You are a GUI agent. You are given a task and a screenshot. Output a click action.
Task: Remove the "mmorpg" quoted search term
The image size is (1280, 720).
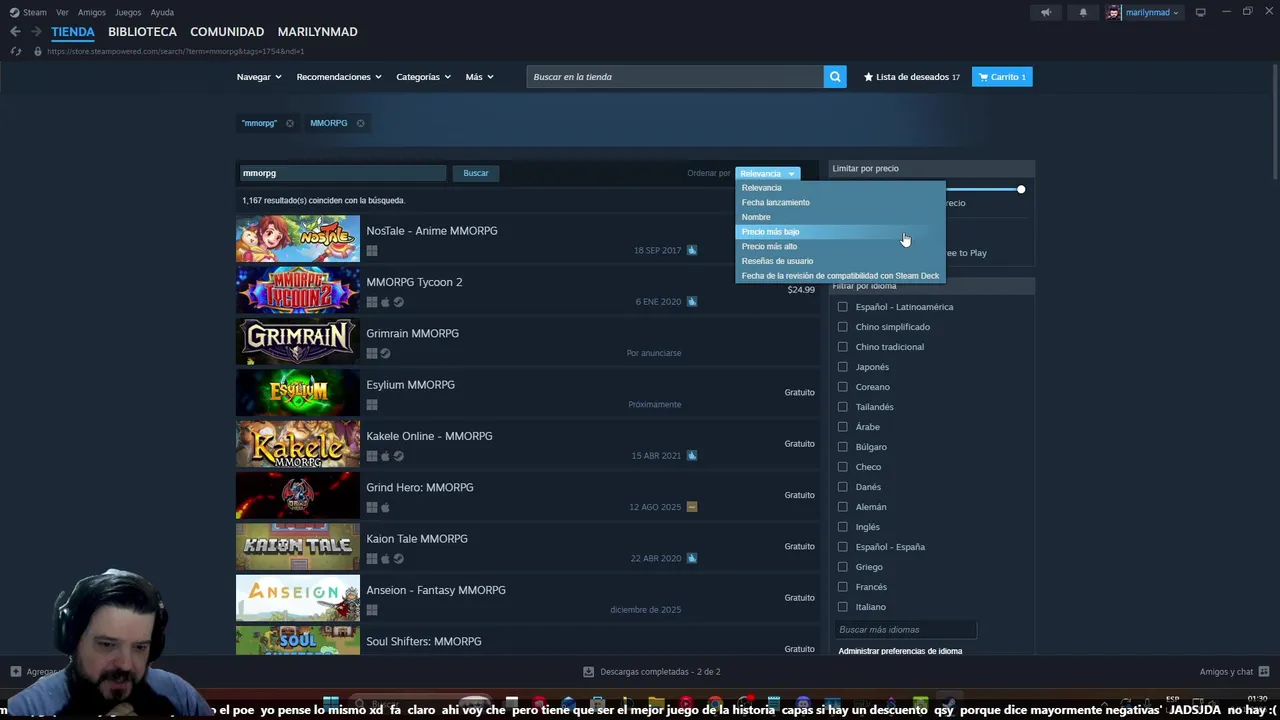[290, 123]
